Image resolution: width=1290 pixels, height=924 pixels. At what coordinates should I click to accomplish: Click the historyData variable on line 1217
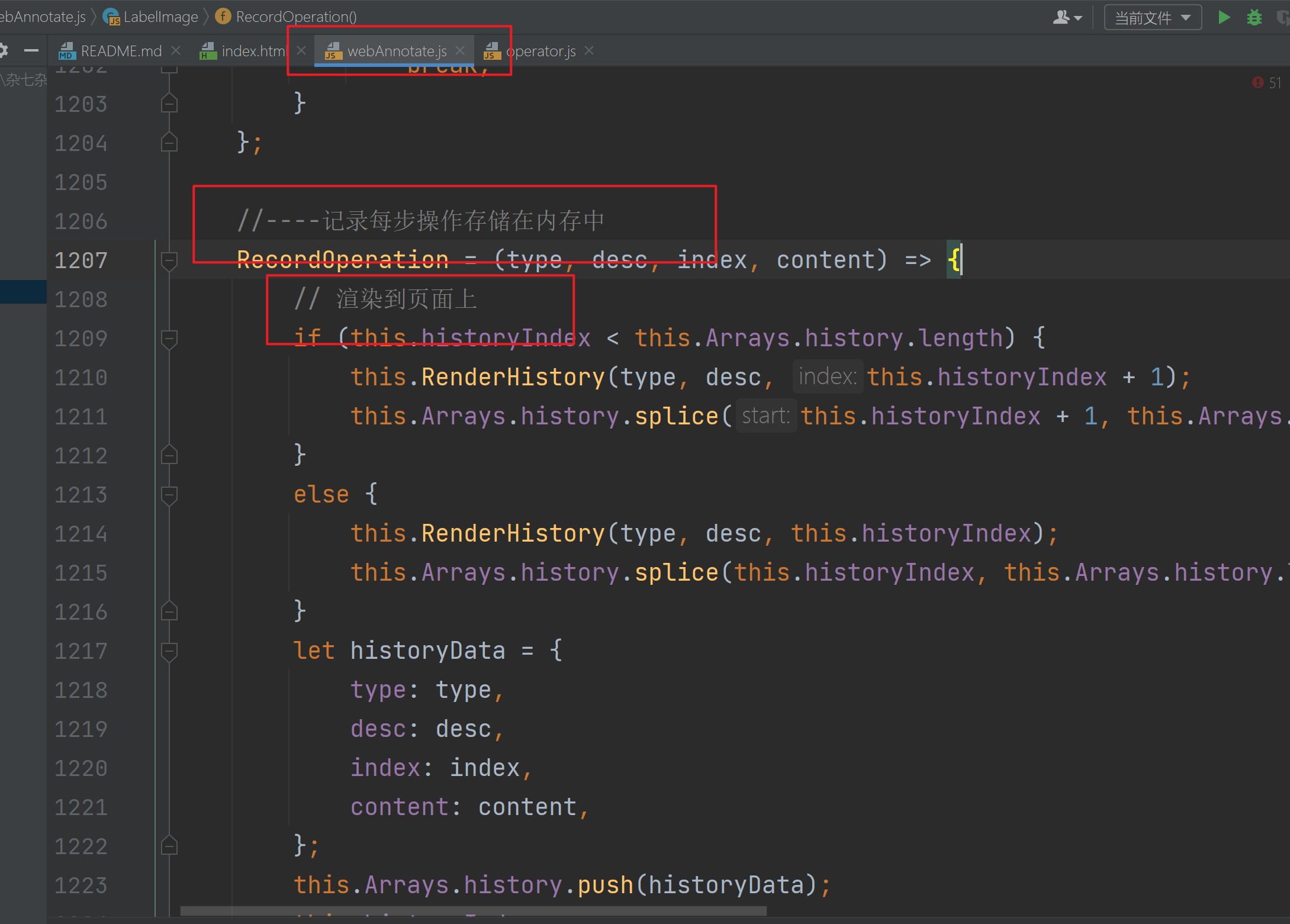428,651
